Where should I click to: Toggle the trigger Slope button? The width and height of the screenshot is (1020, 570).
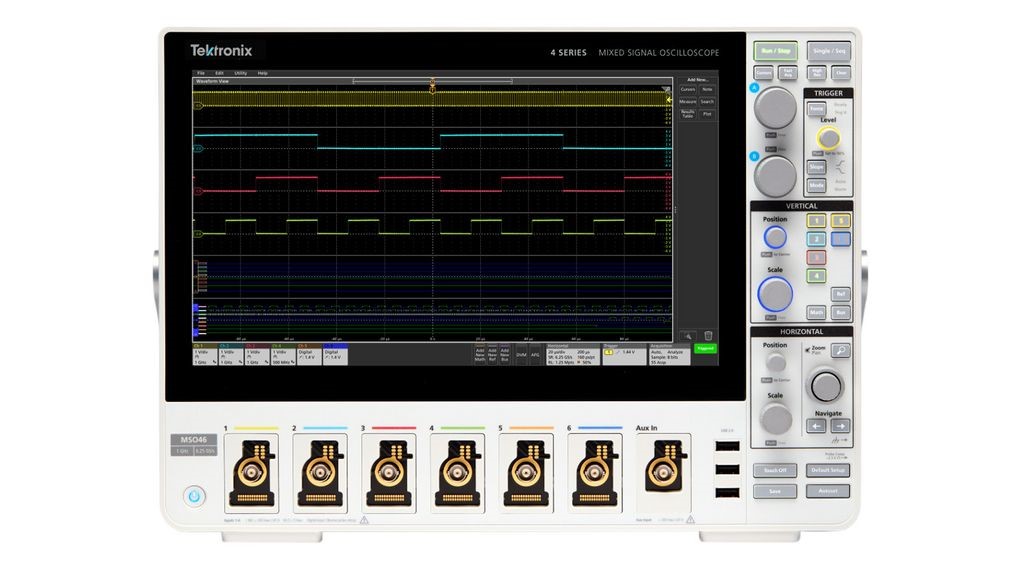coord(817,166)
